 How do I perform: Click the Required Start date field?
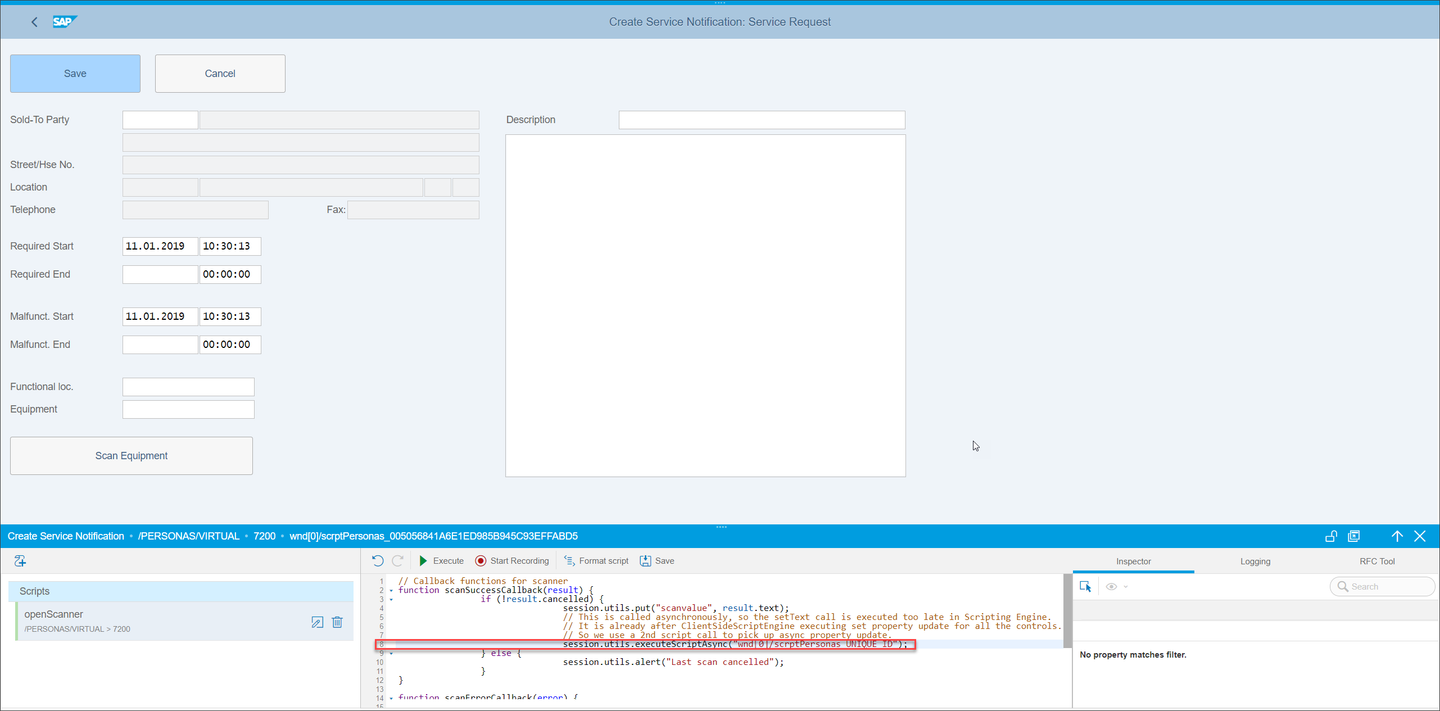(x=160, y=246)
